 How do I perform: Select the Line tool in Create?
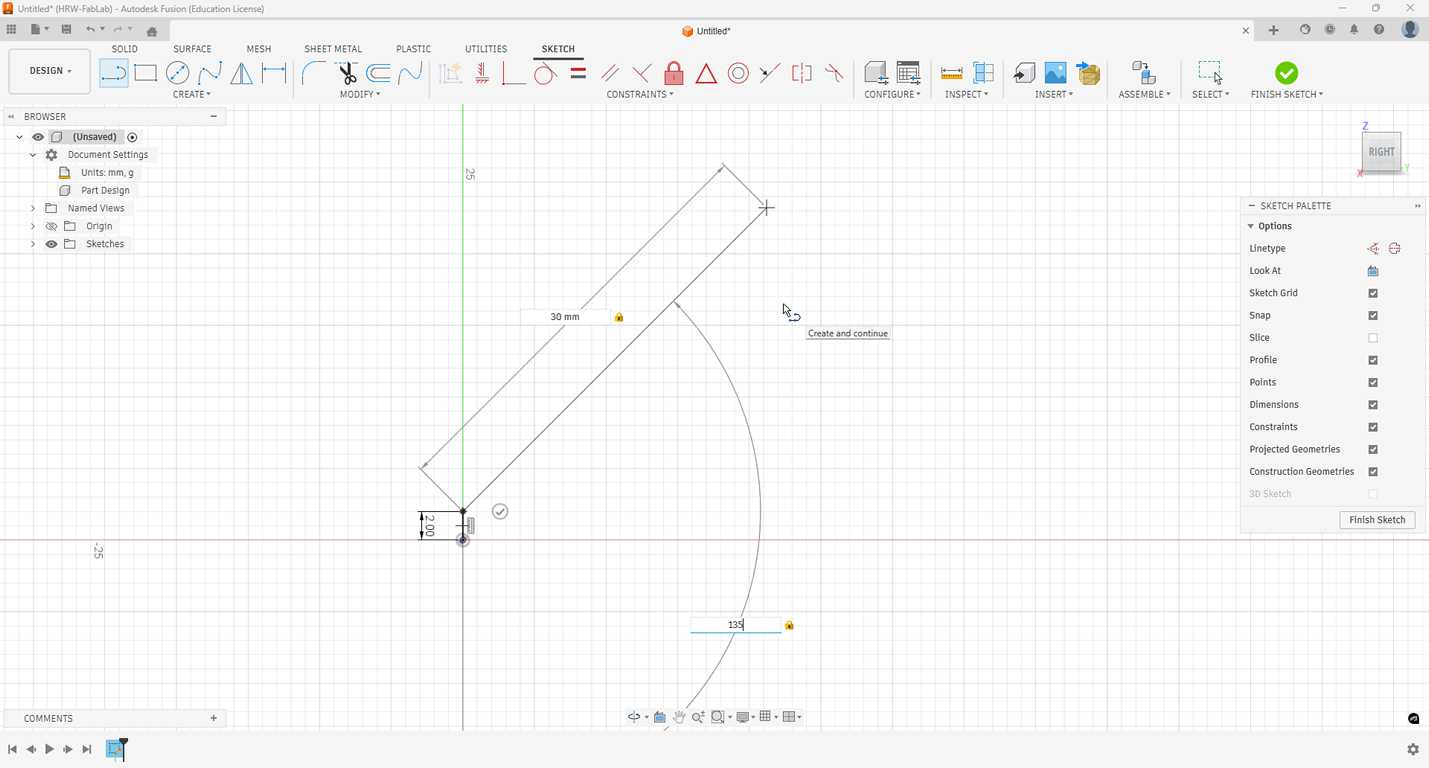click(114, 73)
